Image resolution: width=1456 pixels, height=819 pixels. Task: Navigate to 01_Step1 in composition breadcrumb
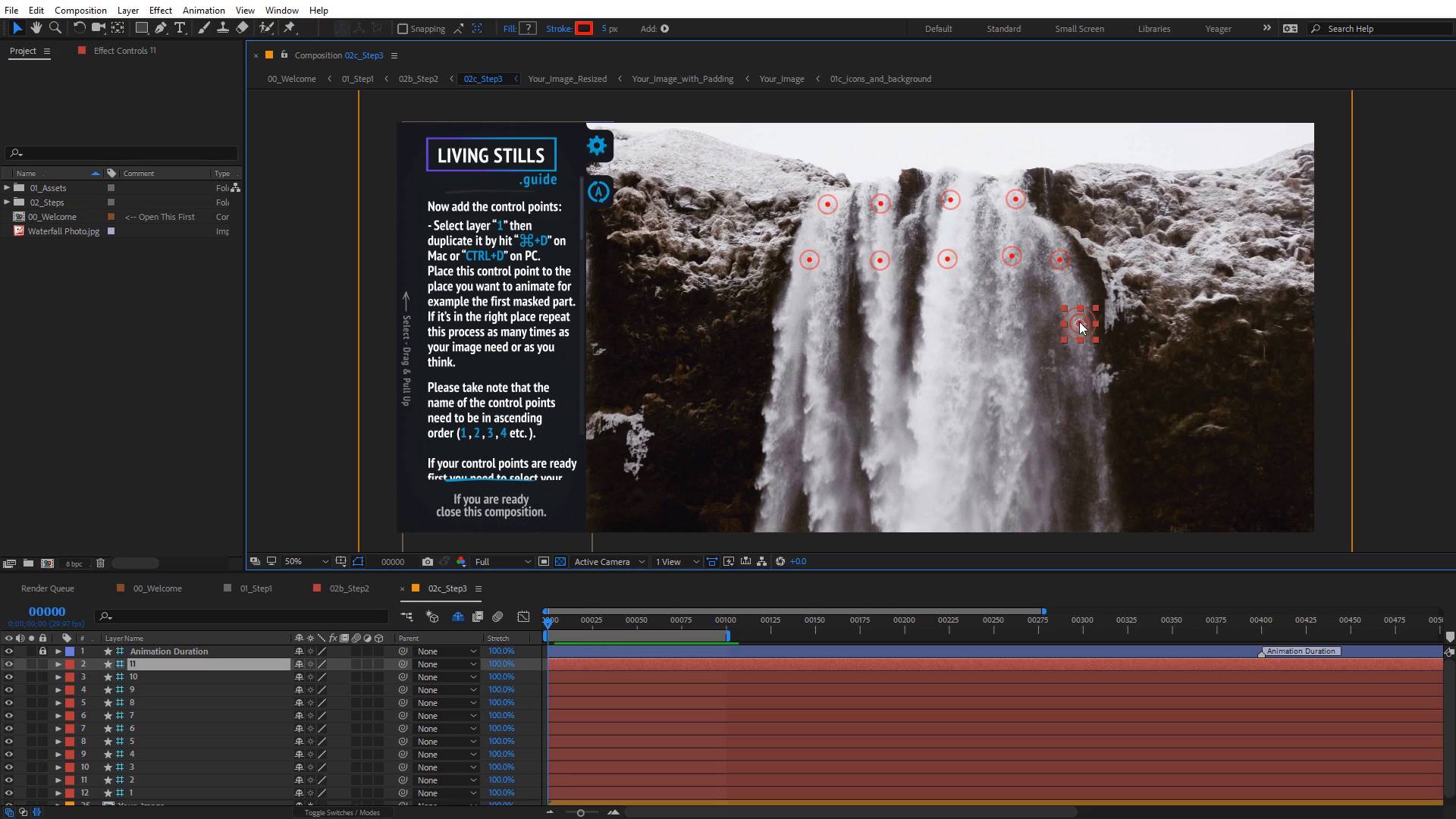click(x=357, y=79)
